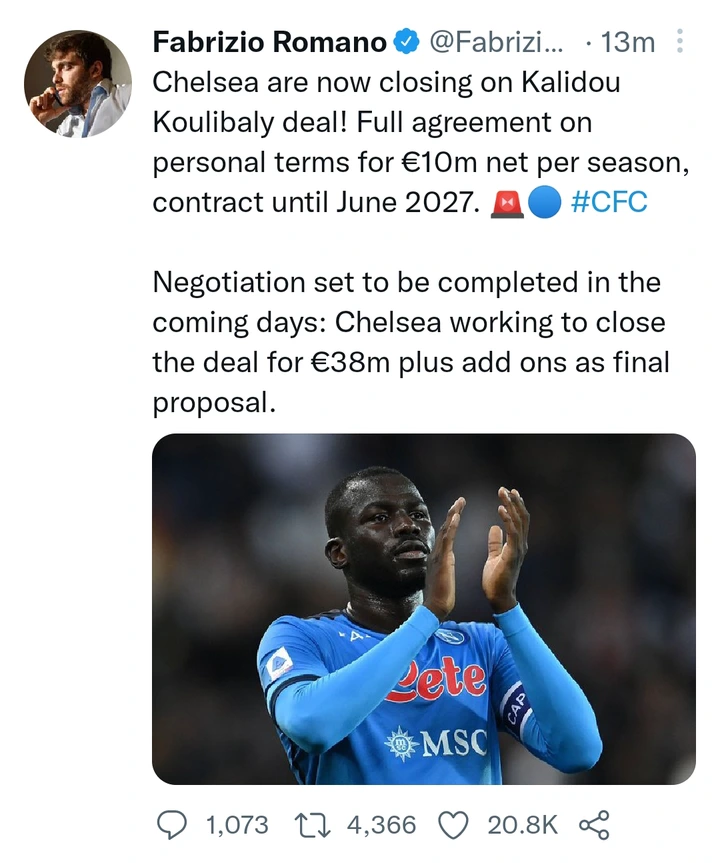720x863 pixels.
Task: Click the blue verified badge
Action: 405,43
